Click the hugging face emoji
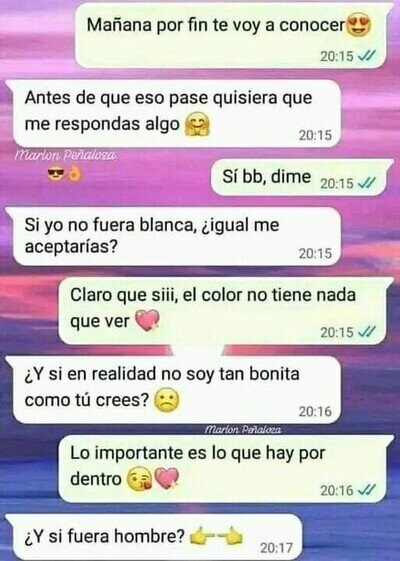This screenshot has width=400, height=561. (x=197, y=125)
